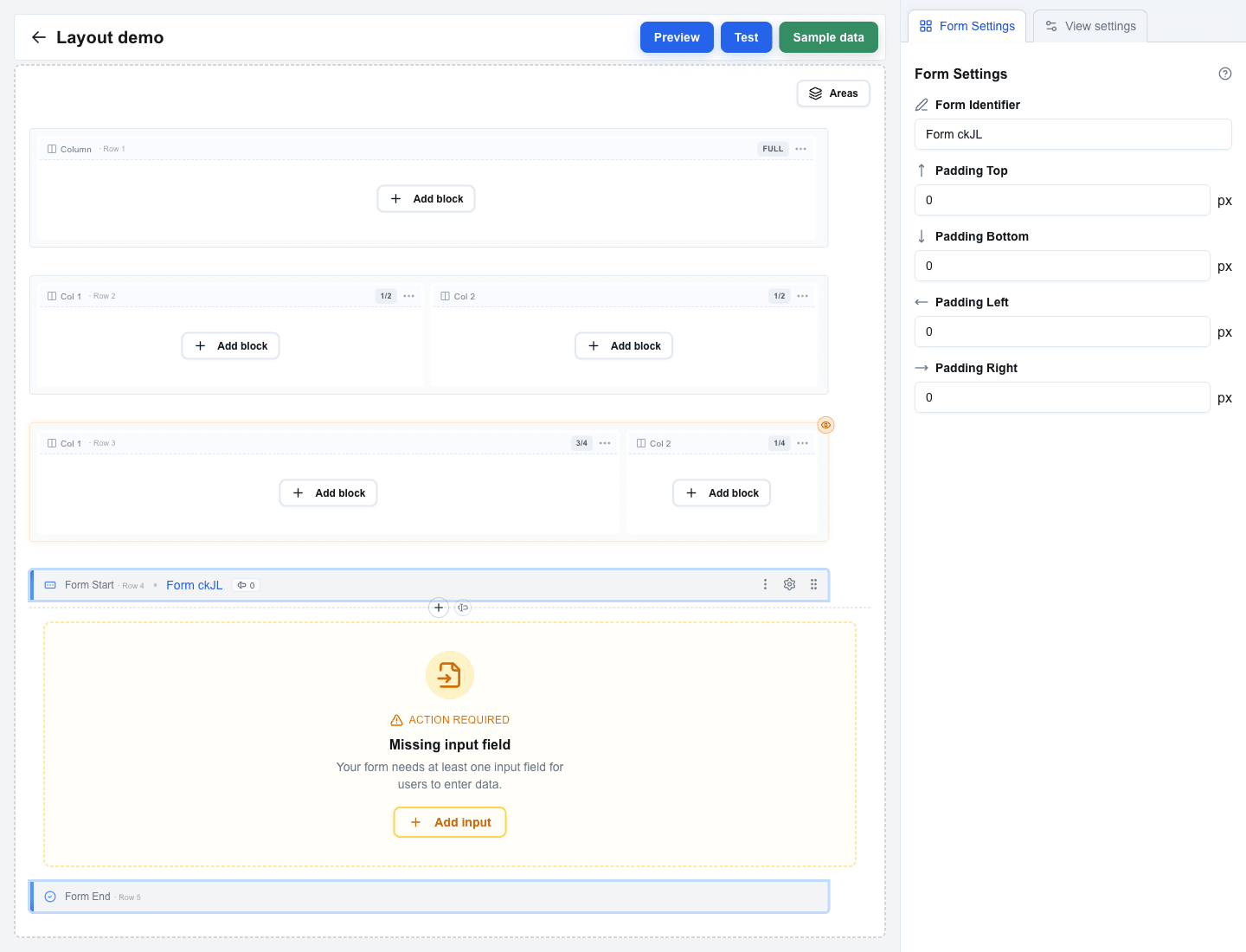Add a block to Row 2 Col 1
Image resolution: width=1246 pixels, height=952 pixels.
[x=230, y=346]
